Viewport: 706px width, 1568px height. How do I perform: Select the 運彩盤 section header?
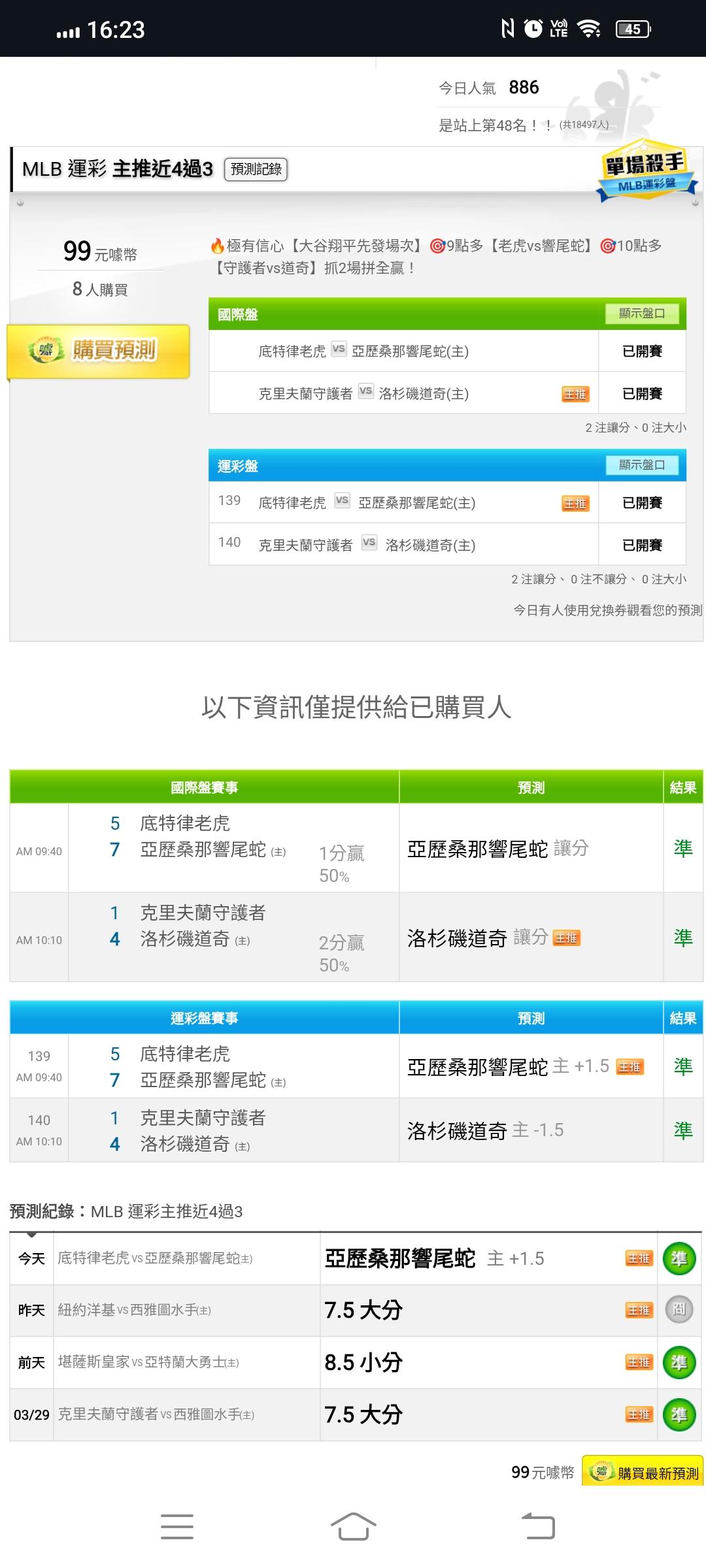click(447, 465)
